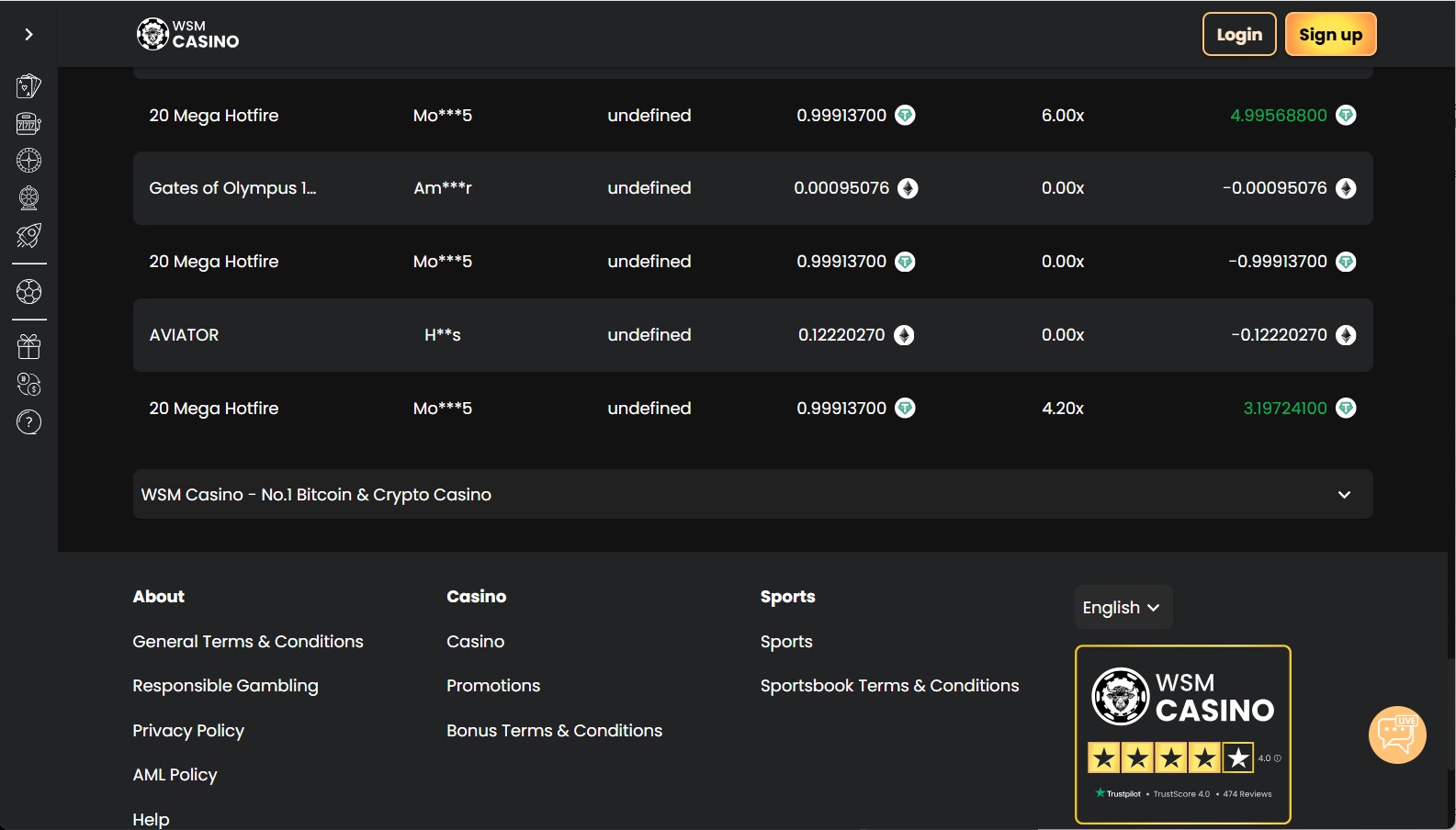Viewport: 1456px width, 830px height.
Task: Open Sportsbook Terms & Conditions link
Action: pos(889,685)
